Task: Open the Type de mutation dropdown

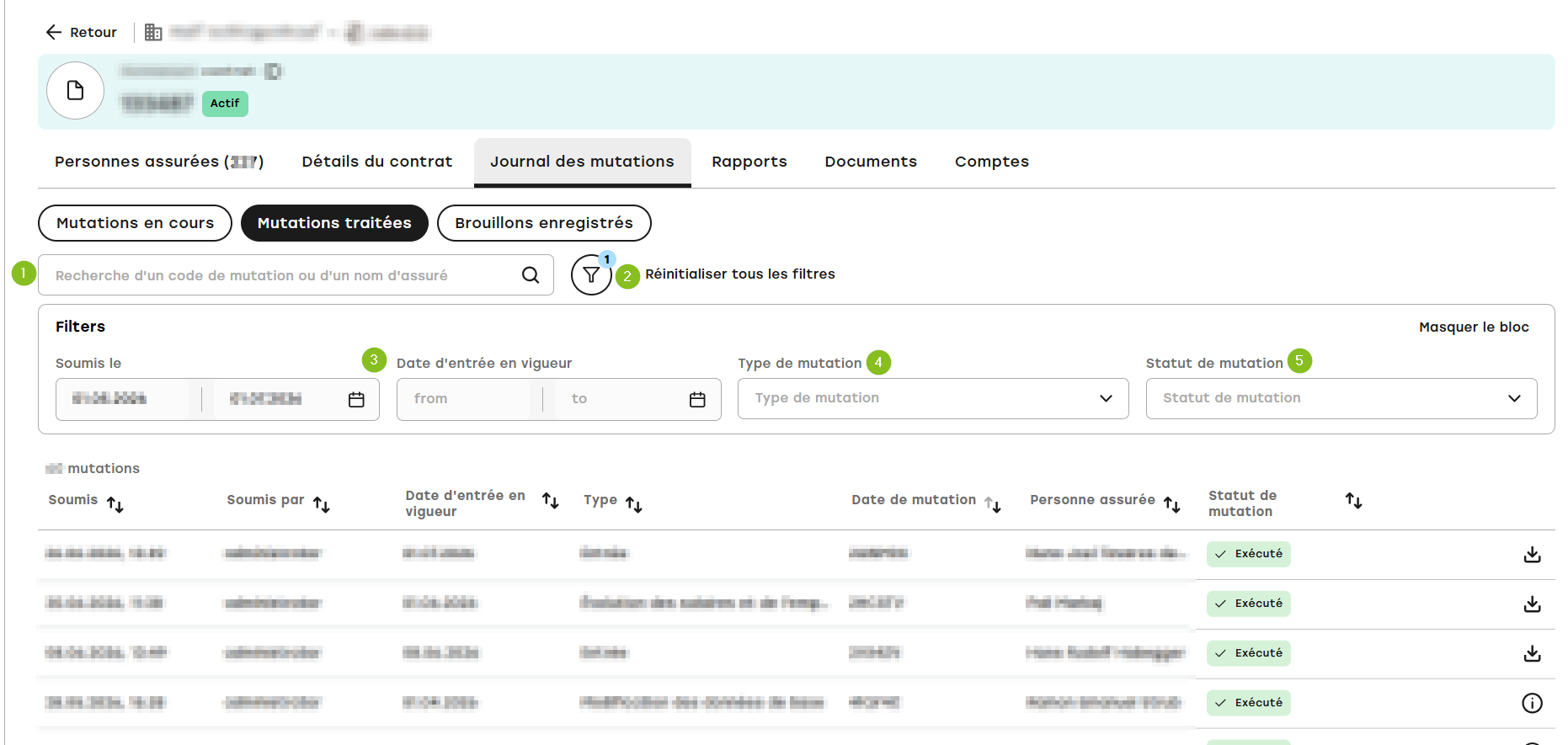Action: coord(933,398)
